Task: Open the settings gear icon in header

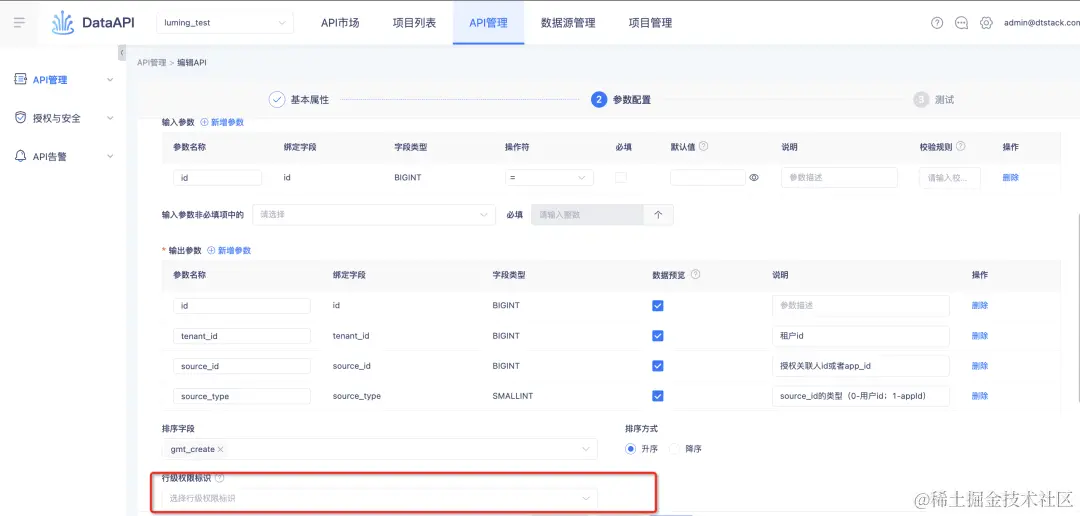Action: [x=986, y=23]
